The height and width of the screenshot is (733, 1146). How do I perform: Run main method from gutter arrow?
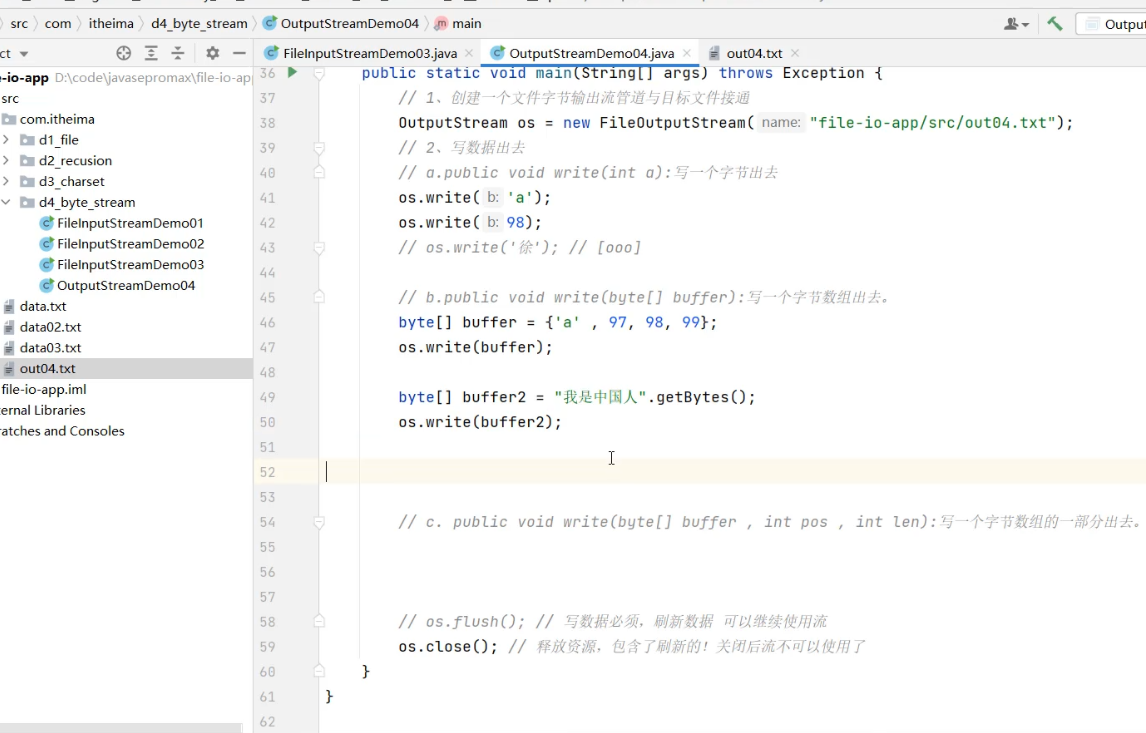click(x=292, y=72)
